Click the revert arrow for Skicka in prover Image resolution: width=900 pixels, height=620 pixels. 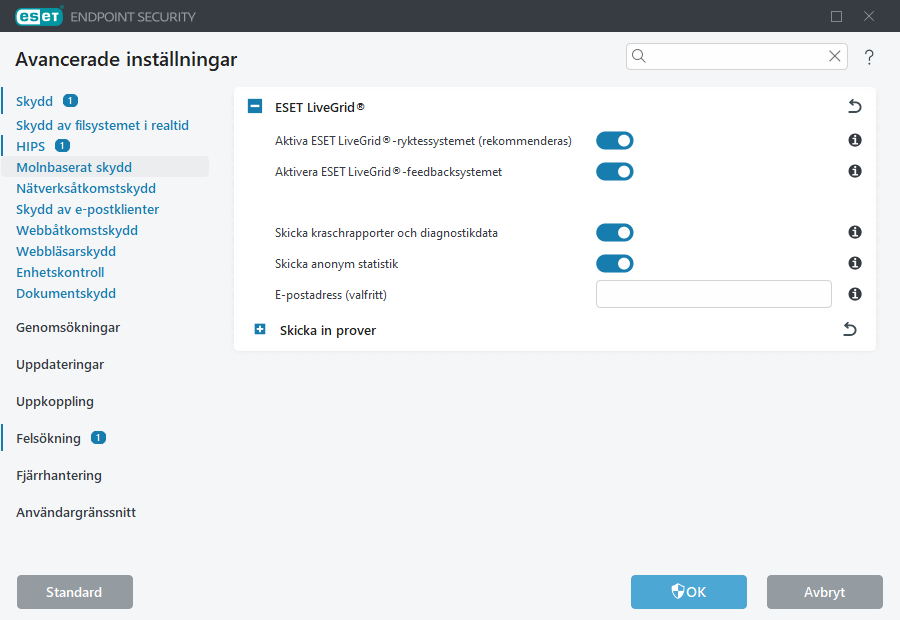[849, 328]
